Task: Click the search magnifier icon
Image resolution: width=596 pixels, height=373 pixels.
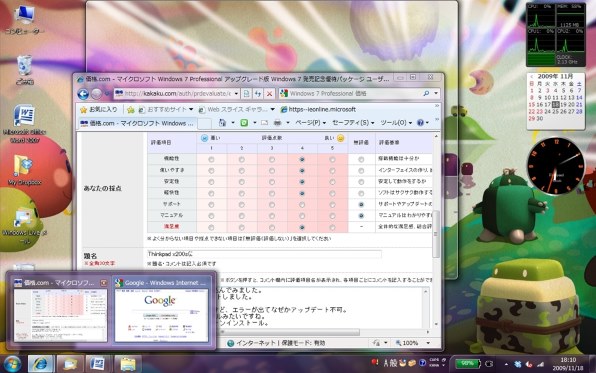Action: [426, 93]
